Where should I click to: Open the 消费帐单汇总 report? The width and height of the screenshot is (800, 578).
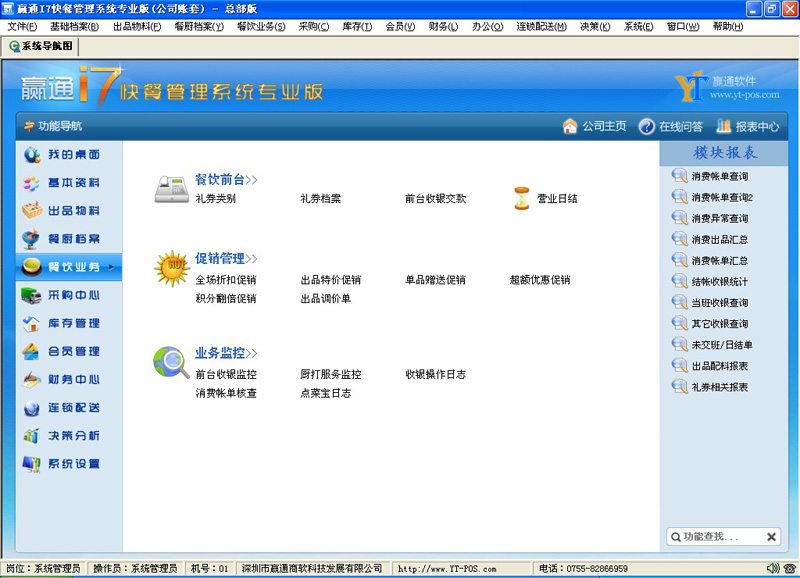coord(719,260)
